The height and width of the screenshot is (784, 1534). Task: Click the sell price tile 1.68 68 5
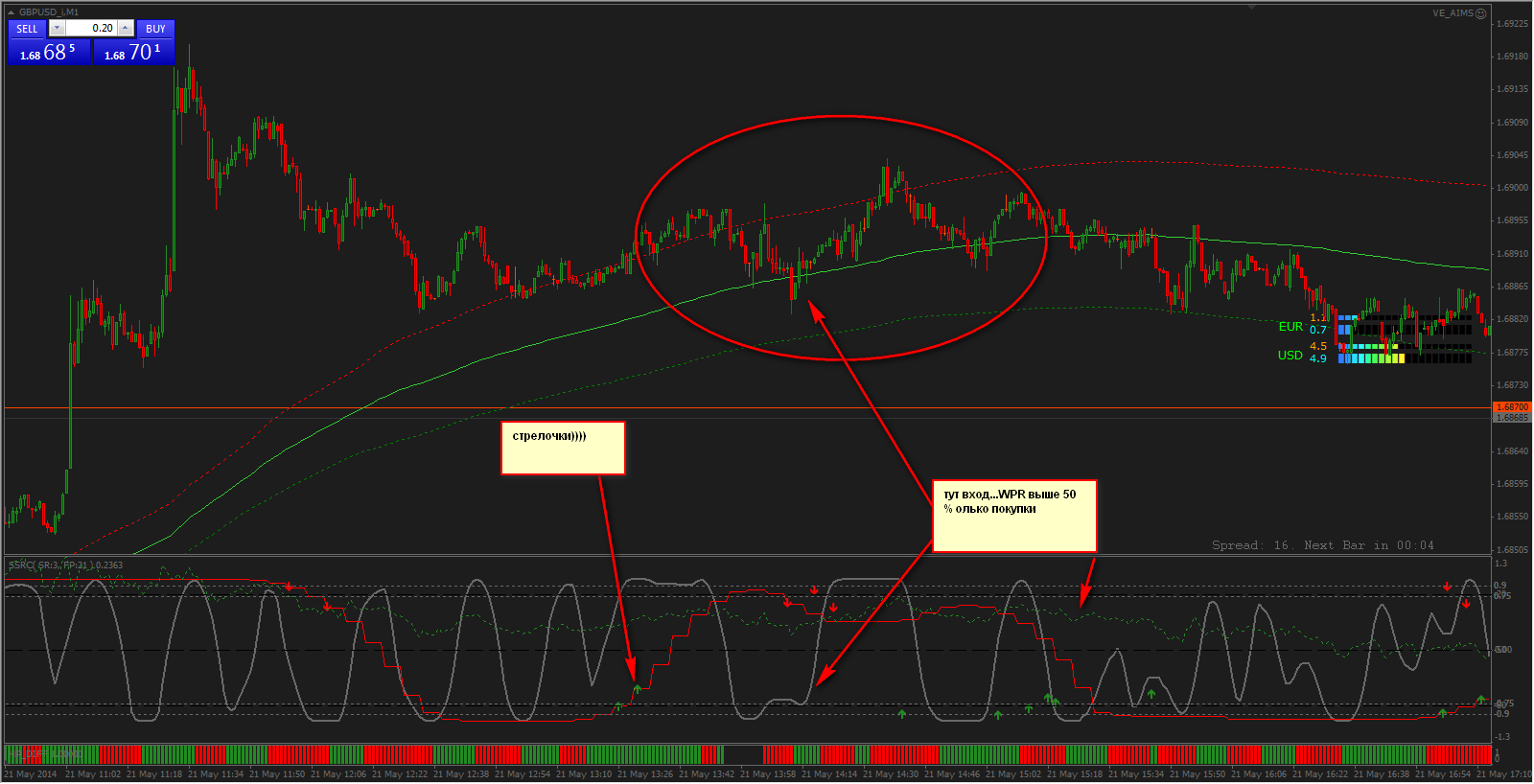tap(49, 53)
